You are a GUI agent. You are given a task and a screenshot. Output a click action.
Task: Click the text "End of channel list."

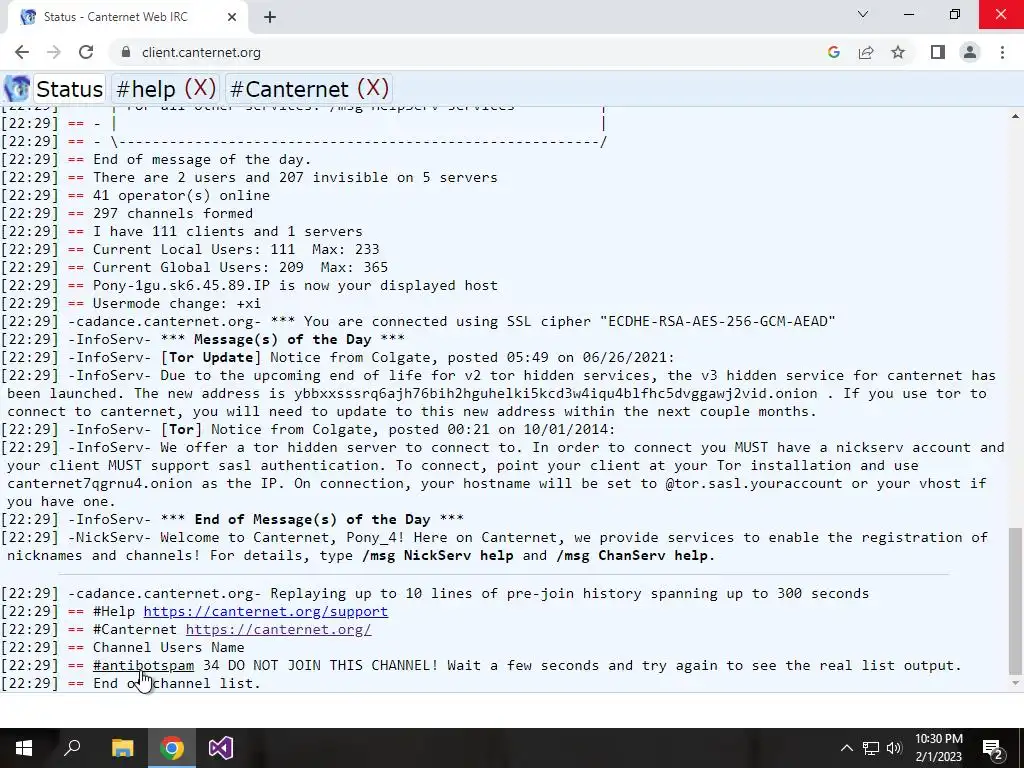click(177, 683)
